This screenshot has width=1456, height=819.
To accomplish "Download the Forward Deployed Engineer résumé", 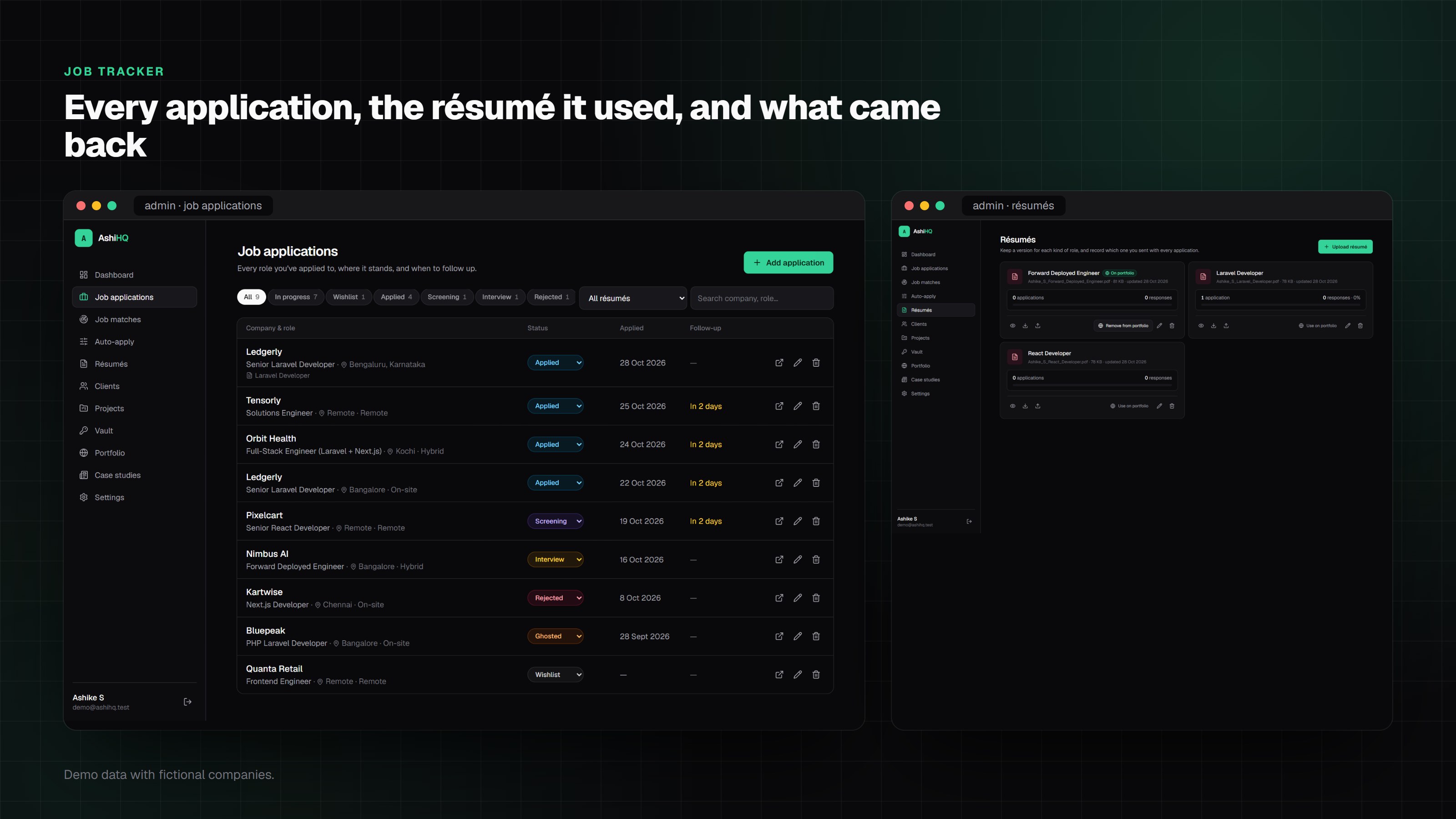I will point(1025,326).
